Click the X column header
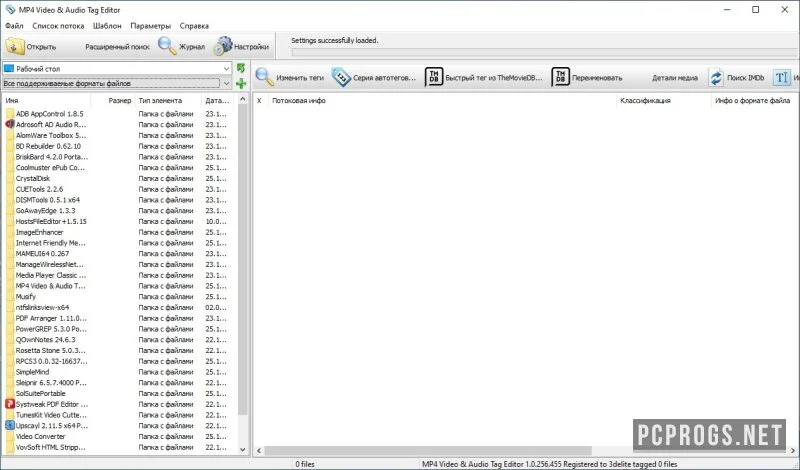Viewport: 800px width, 470px height. click(x=259, y=101)
